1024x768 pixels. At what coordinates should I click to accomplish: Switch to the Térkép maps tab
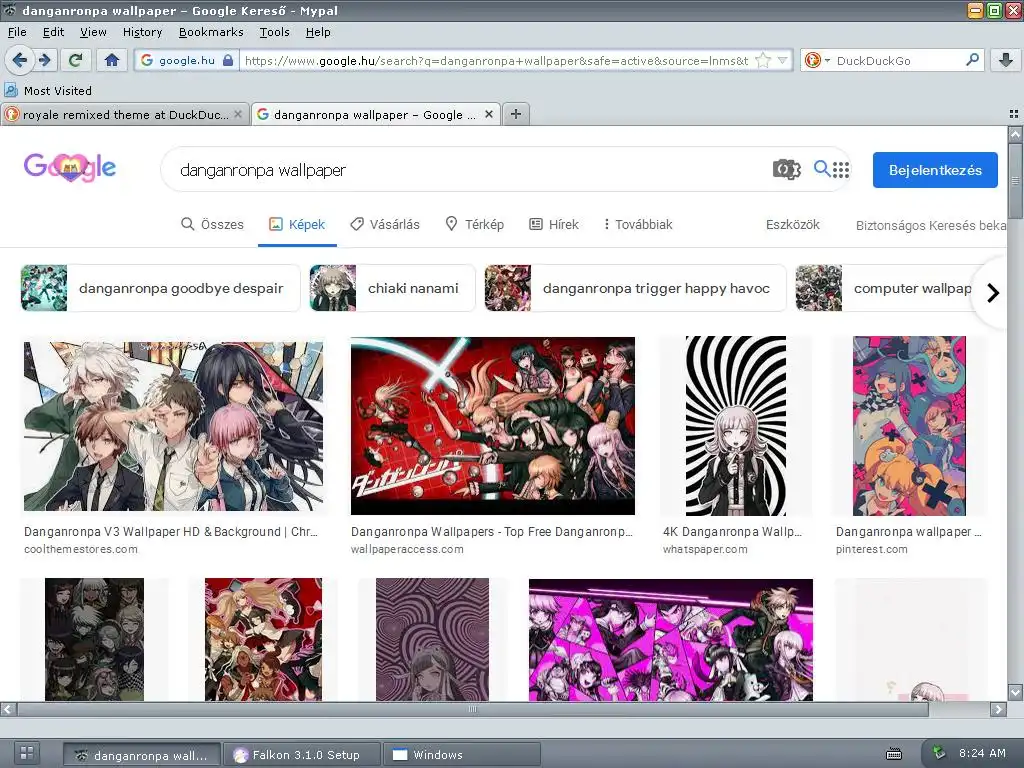tap(474, 225)
